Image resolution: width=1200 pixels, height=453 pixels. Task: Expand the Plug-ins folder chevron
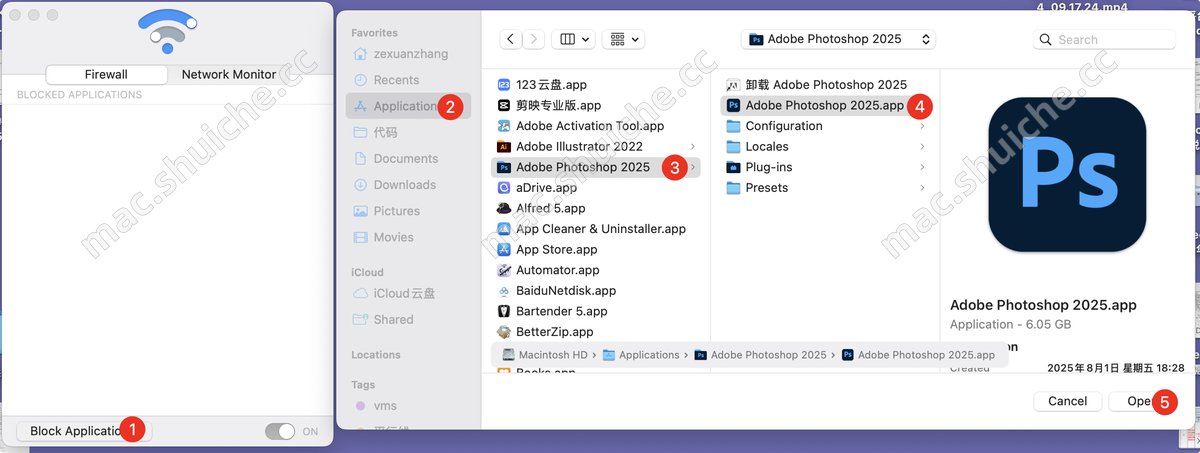(922, 167)
